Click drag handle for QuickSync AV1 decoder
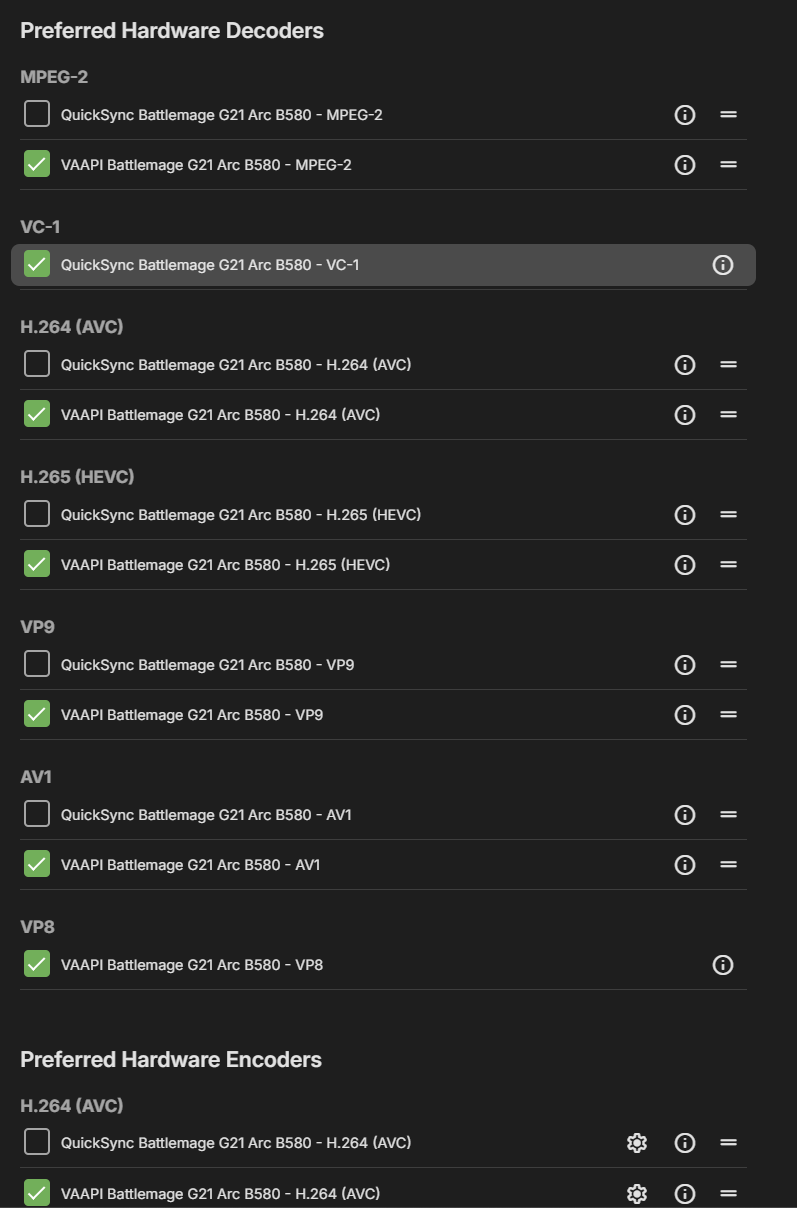Image resolution: width=797 pixels, height=1208 pixels. tap(729, 815)
